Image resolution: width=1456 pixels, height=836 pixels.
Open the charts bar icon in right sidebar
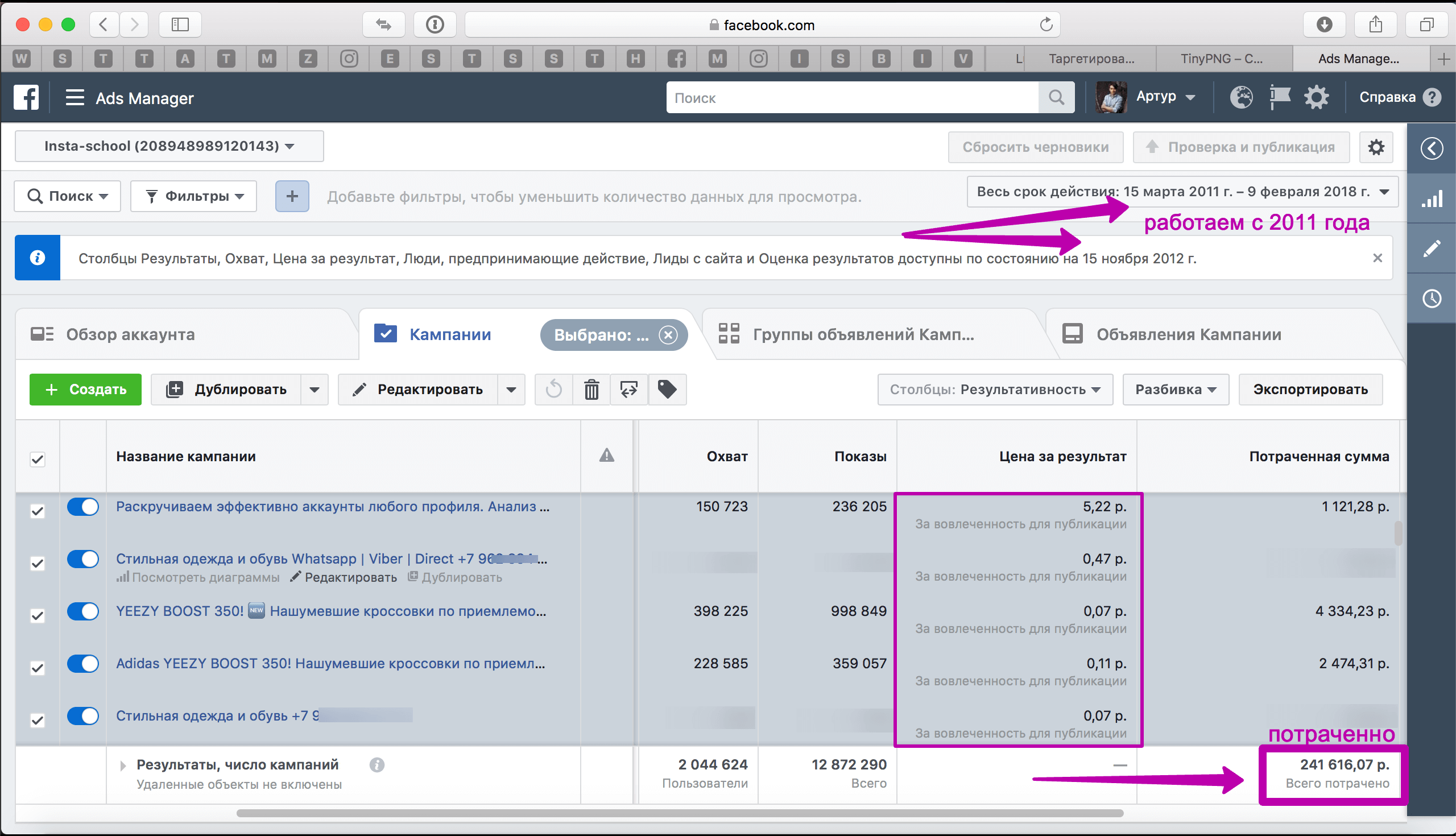pos(1432,199)
